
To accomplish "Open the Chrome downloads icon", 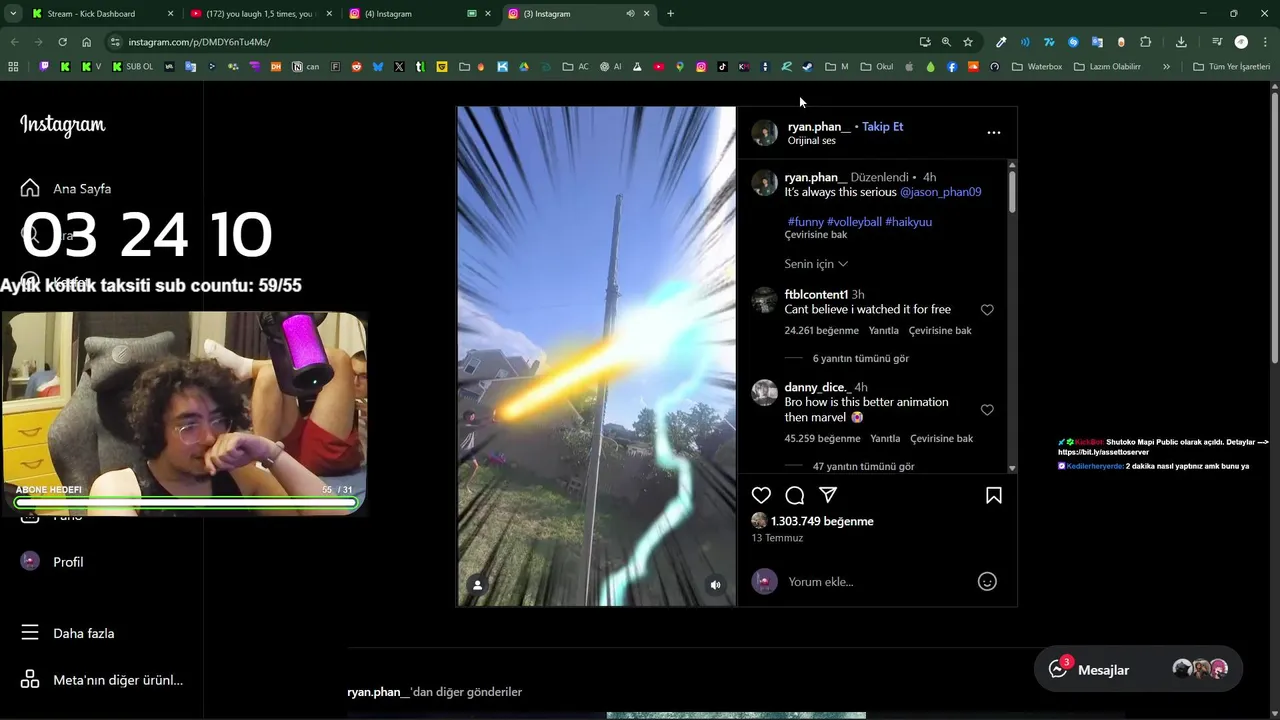I will click(x=1181, y=42).
